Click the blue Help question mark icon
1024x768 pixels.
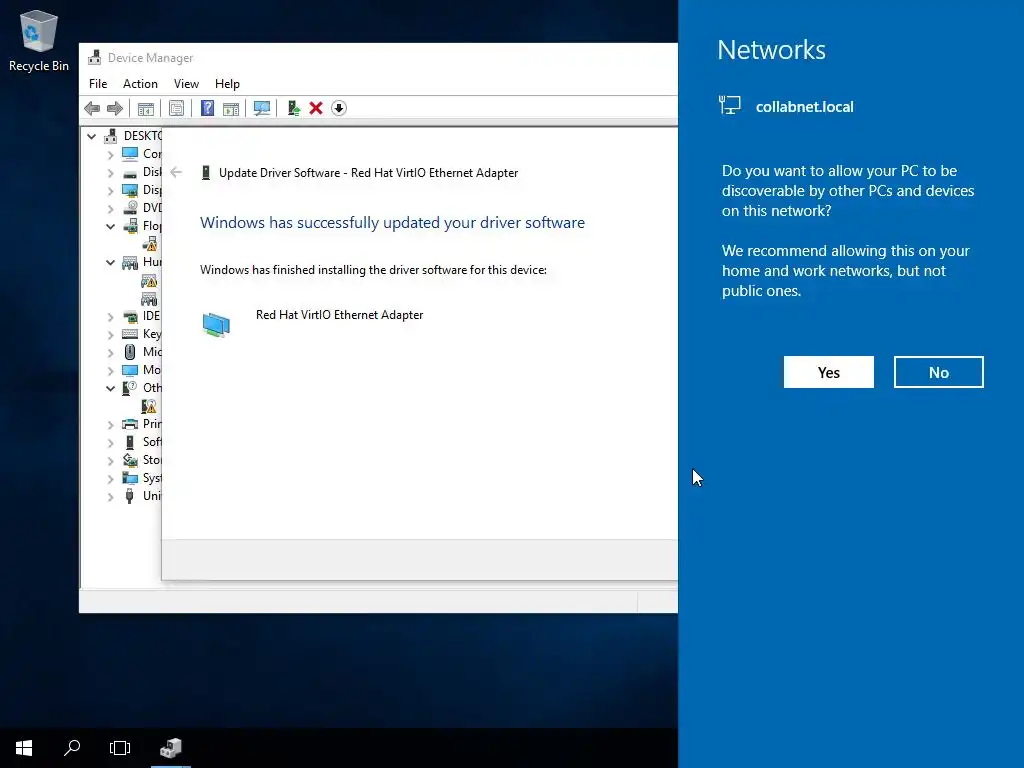(207, 108)
